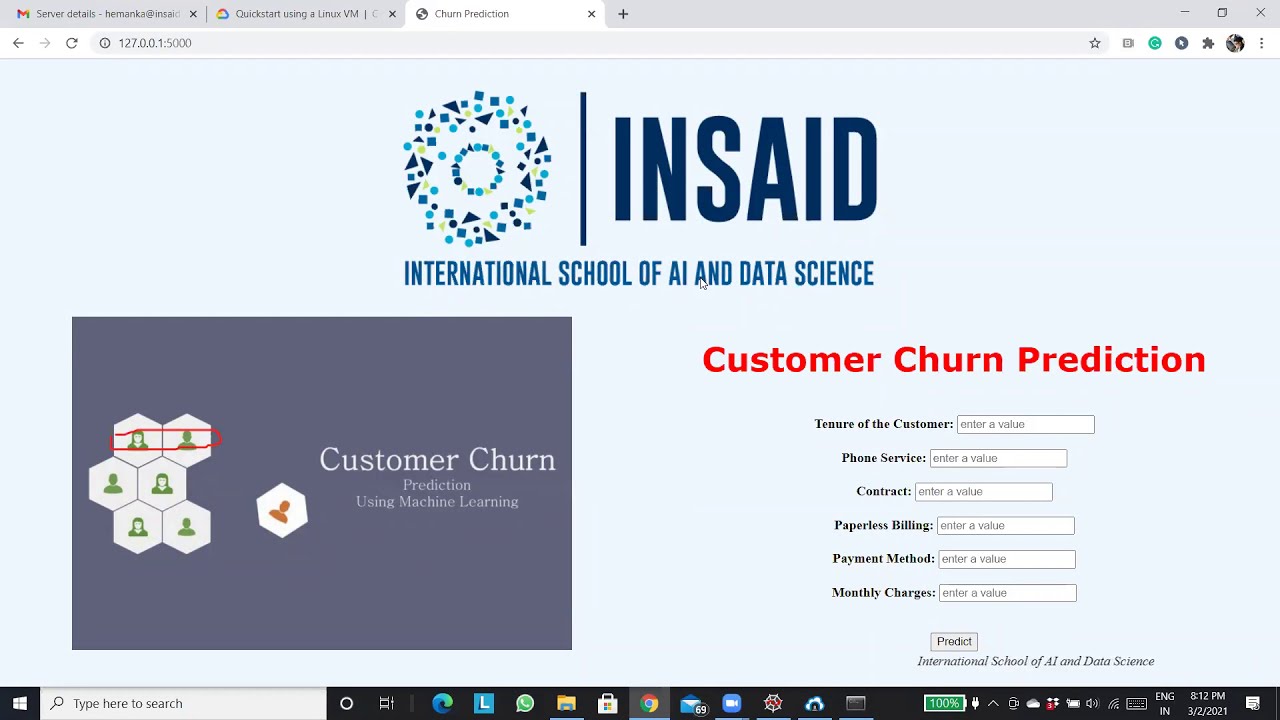1280x720 pixels.
Task: Open Chrome's three-dot menu
Action: click(1262, 43)
